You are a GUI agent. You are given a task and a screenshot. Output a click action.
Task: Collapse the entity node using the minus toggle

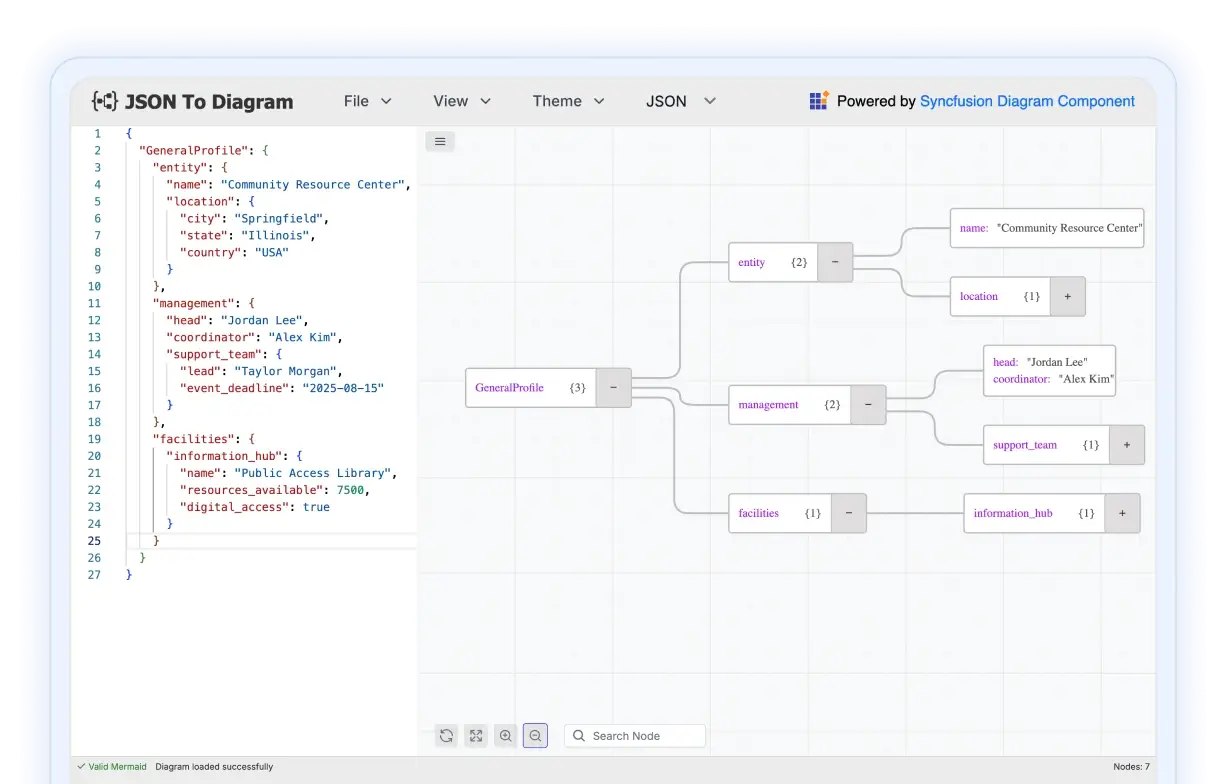(x=835, y=262)
